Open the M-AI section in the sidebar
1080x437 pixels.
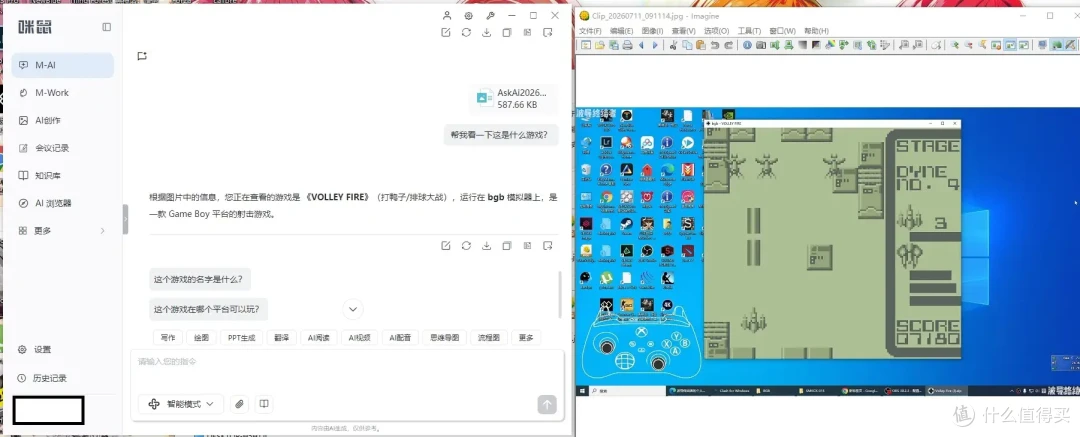pyautogui.click(x=63, y=65)
